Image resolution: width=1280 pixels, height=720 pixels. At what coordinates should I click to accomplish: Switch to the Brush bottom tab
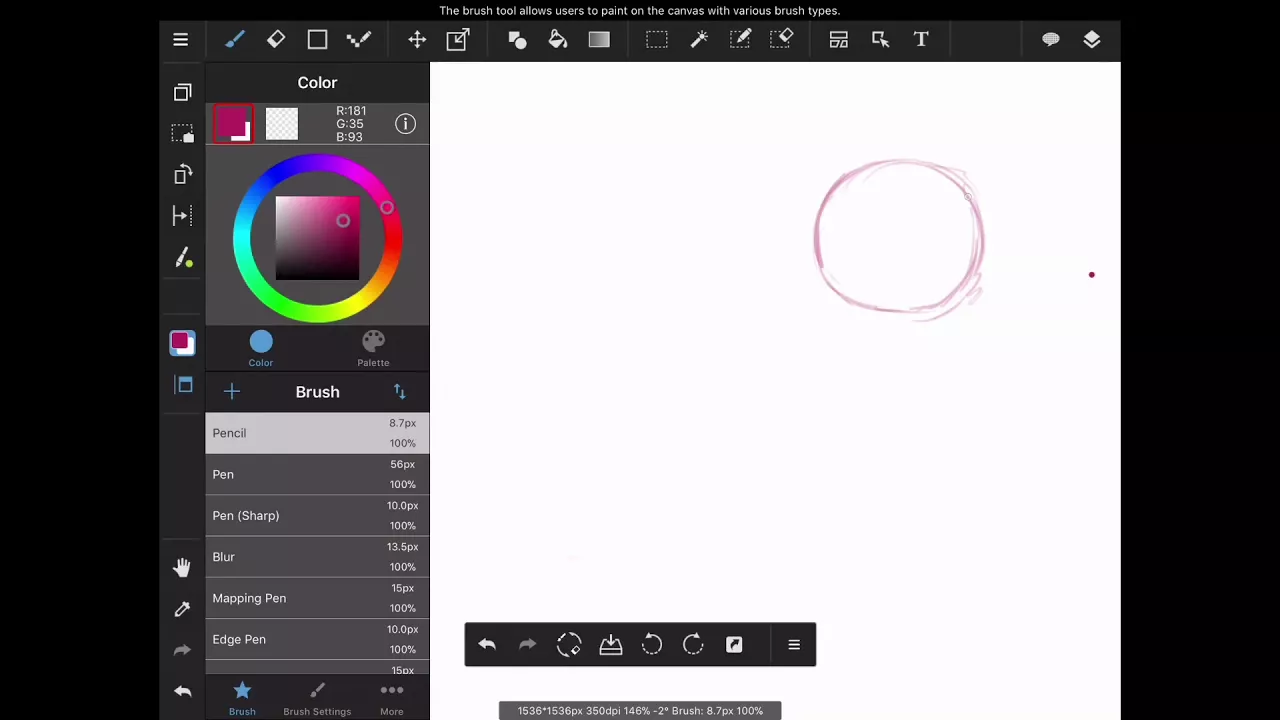(x=242, y=698)
